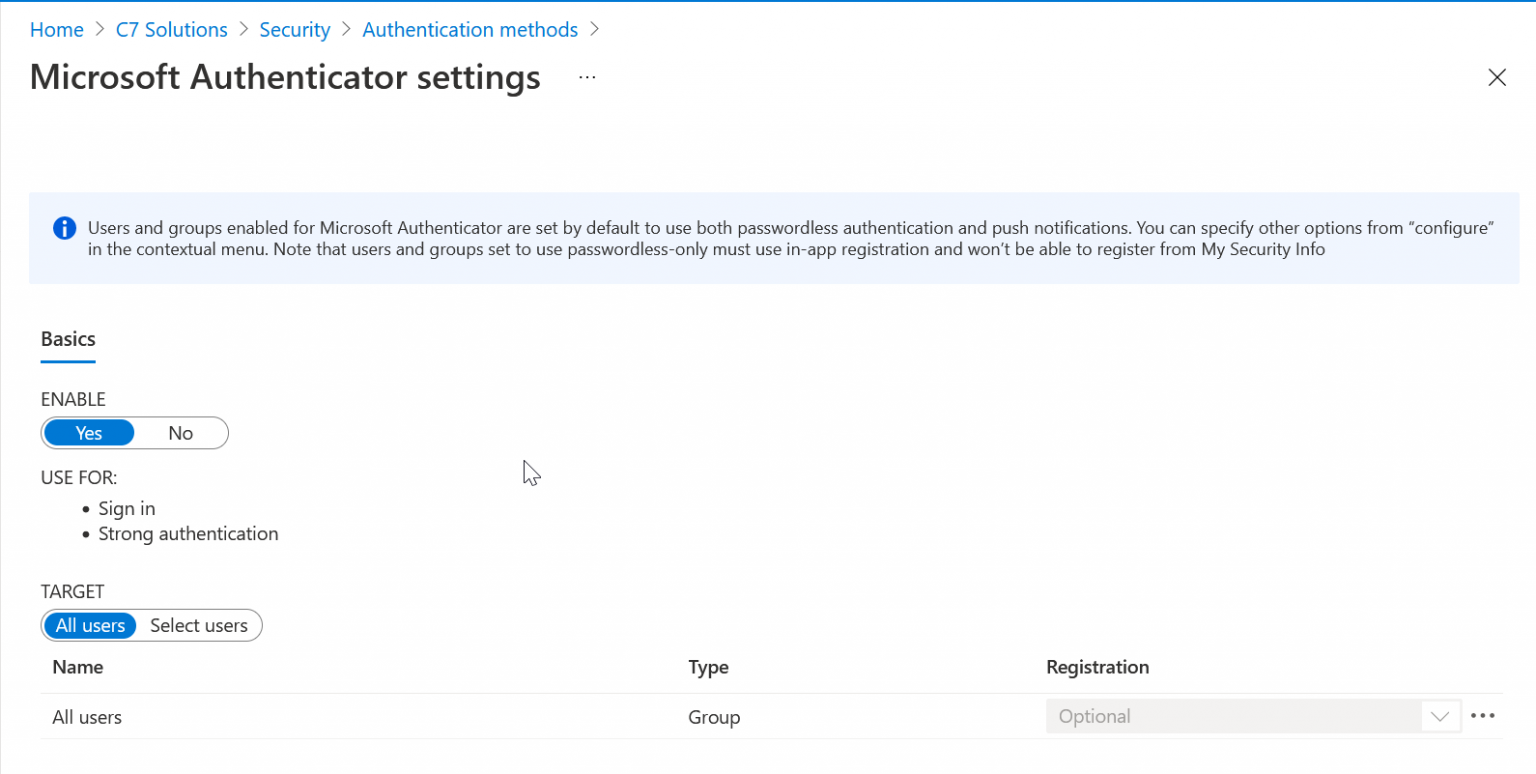Open the ellipsis menu beside page title
This screenshot has height=774, width=1536.
coord(587,77)
